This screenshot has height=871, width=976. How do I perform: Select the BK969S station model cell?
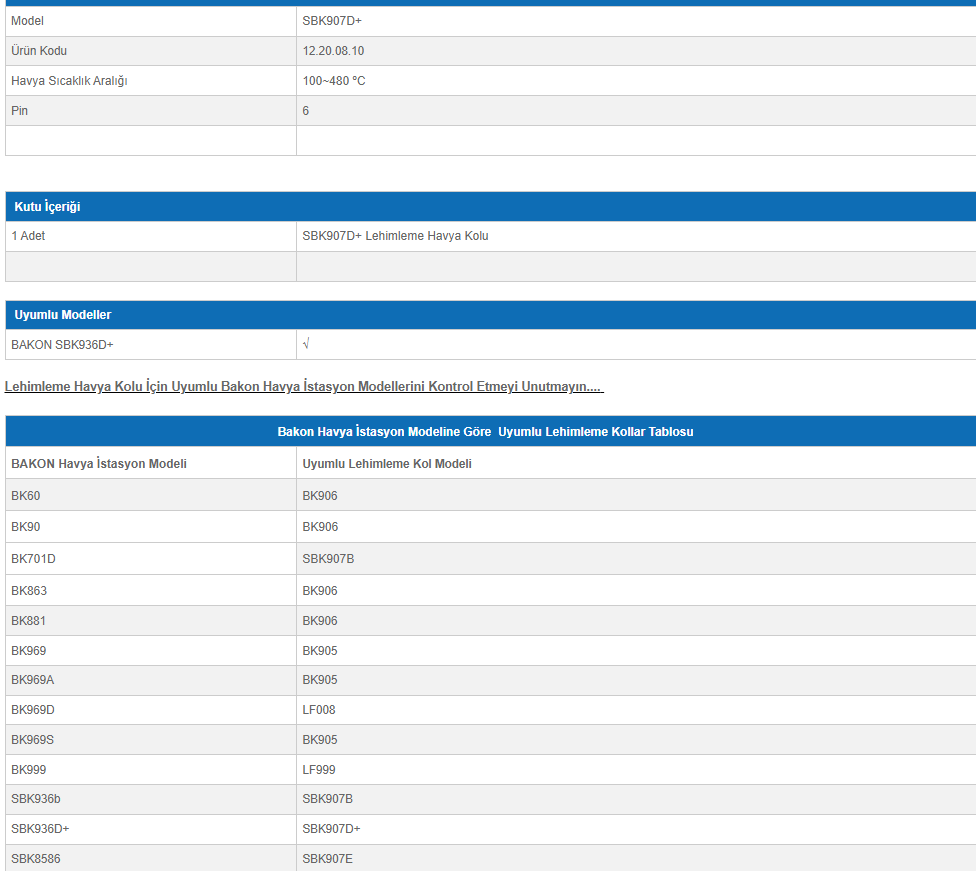click(151, 740)
